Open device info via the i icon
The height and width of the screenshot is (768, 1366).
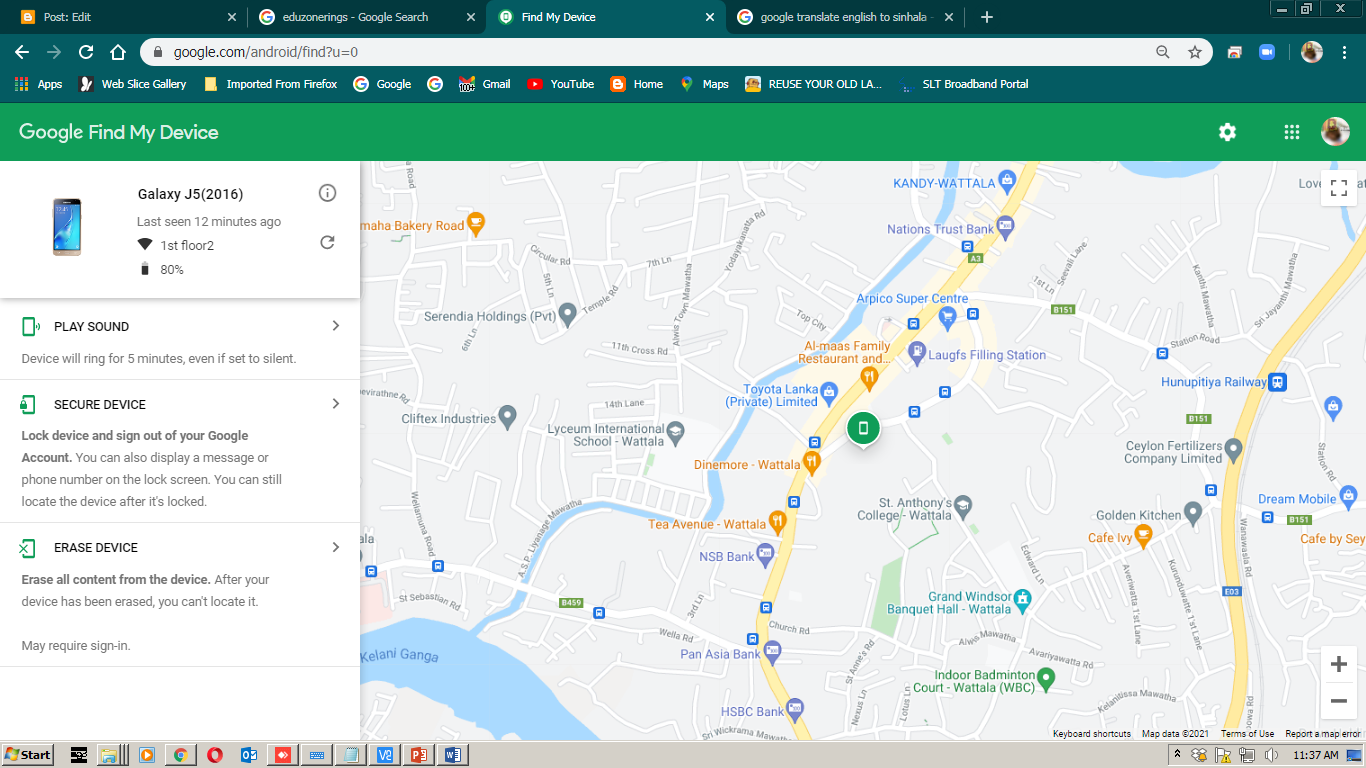point(327,193)
